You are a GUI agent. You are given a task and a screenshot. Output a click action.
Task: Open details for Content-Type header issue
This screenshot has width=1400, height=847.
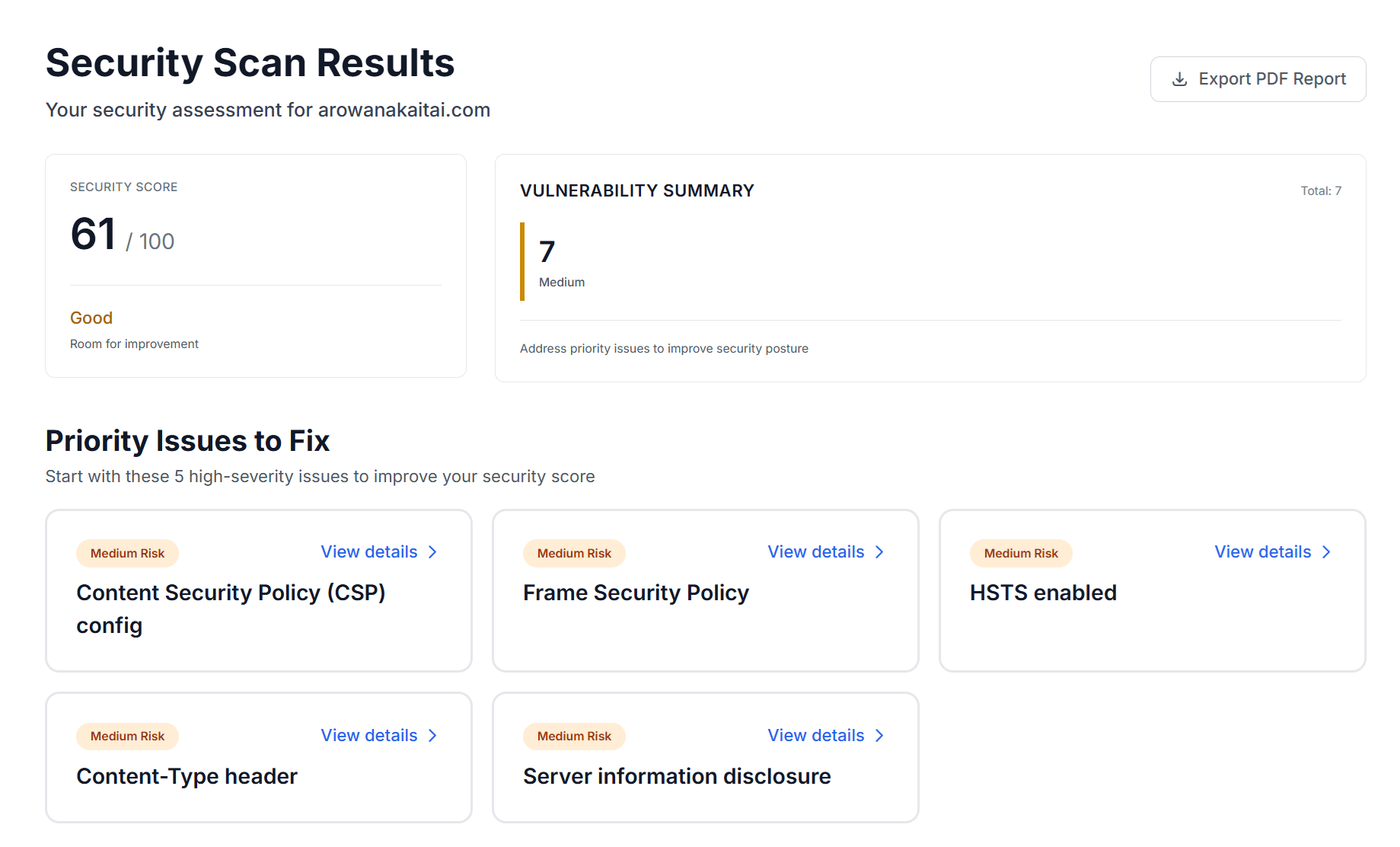[369, 736]
